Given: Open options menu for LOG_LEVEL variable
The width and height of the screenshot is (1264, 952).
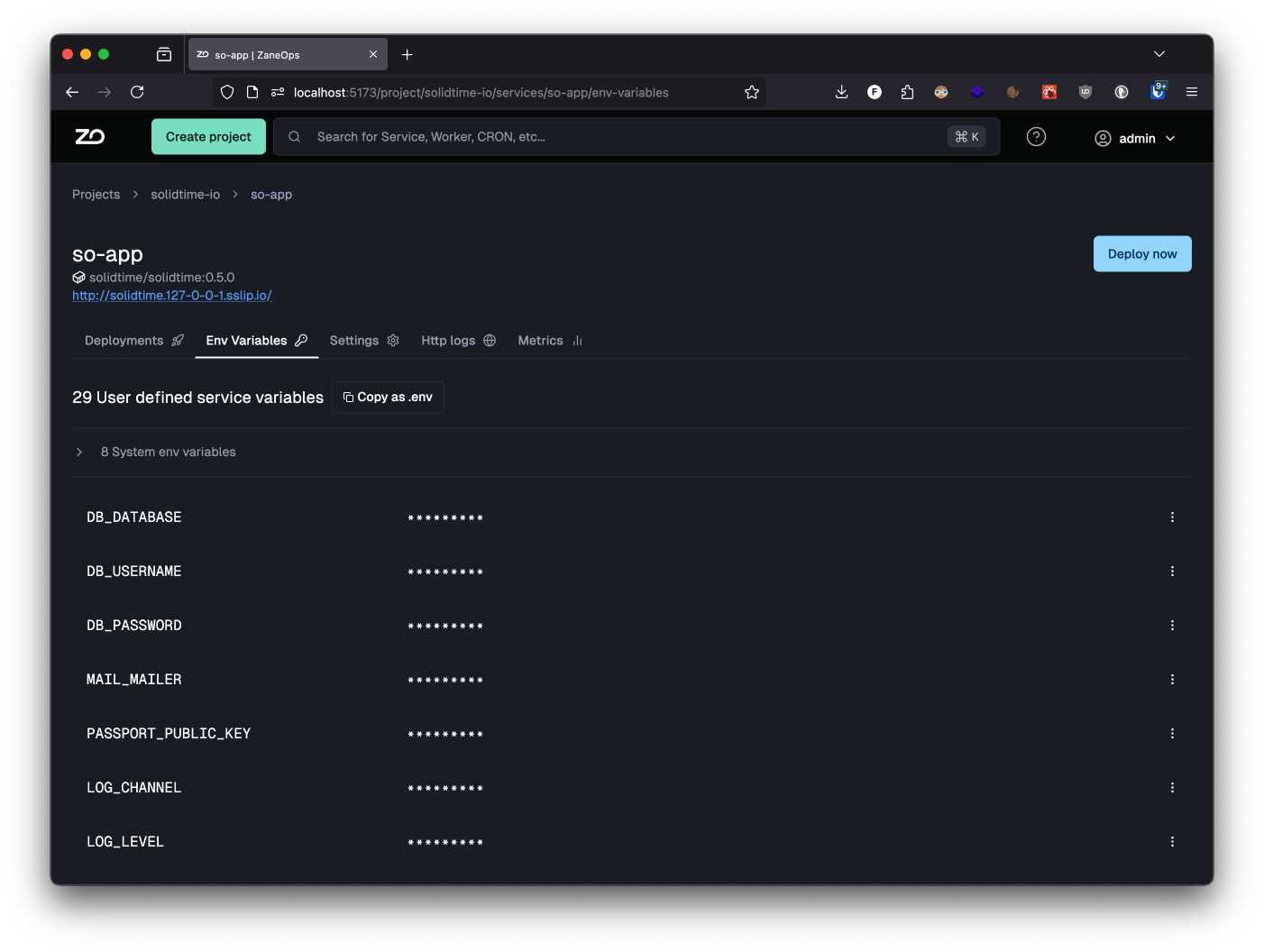Looking at the screenshot, I should coord(1172,842).
